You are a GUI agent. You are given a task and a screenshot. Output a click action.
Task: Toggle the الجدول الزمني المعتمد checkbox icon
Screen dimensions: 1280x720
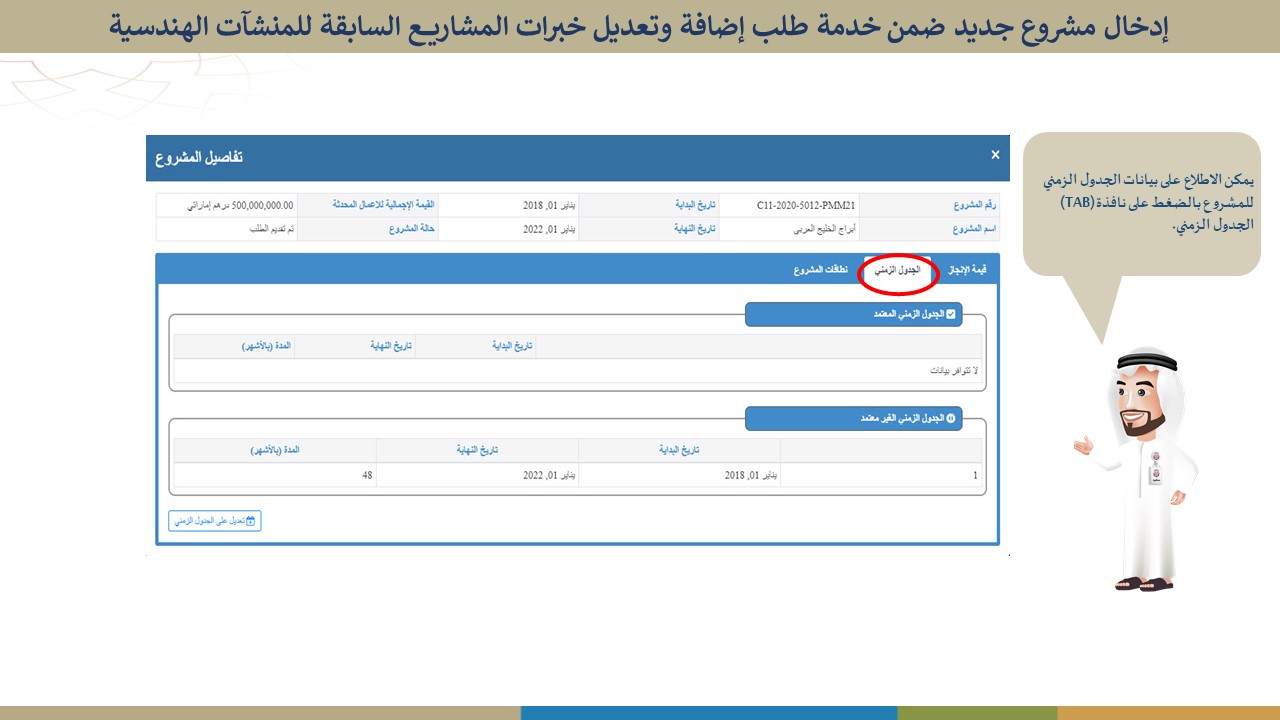951,315
